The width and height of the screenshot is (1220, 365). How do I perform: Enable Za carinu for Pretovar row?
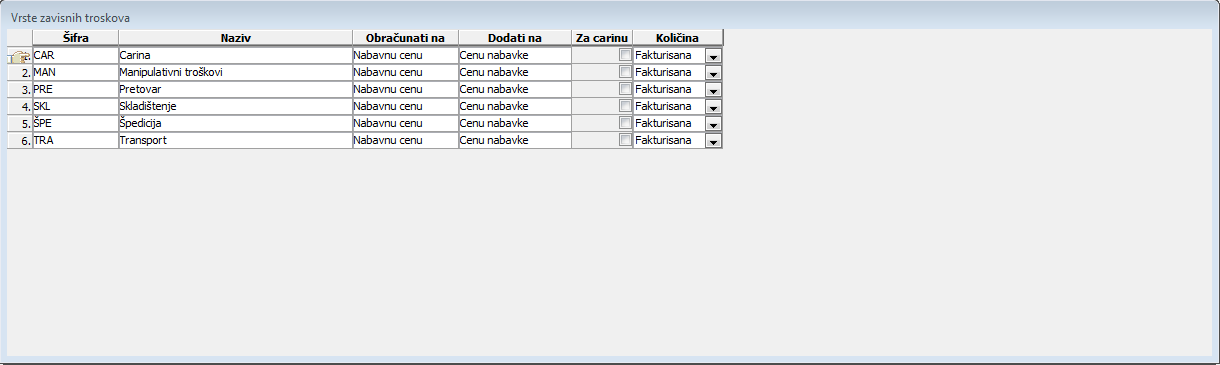(x=626, y=89)
